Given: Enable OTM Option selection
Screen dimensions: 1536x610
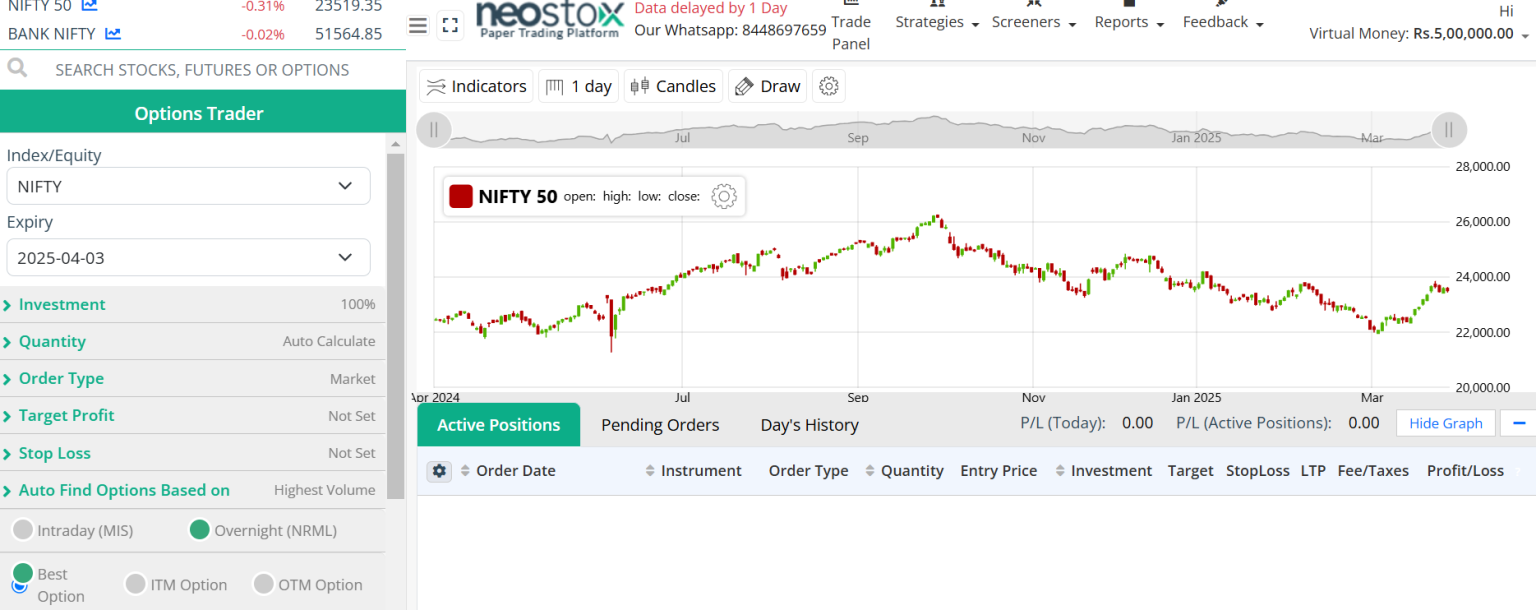Looking at the screenshot, I should (264, 584).
